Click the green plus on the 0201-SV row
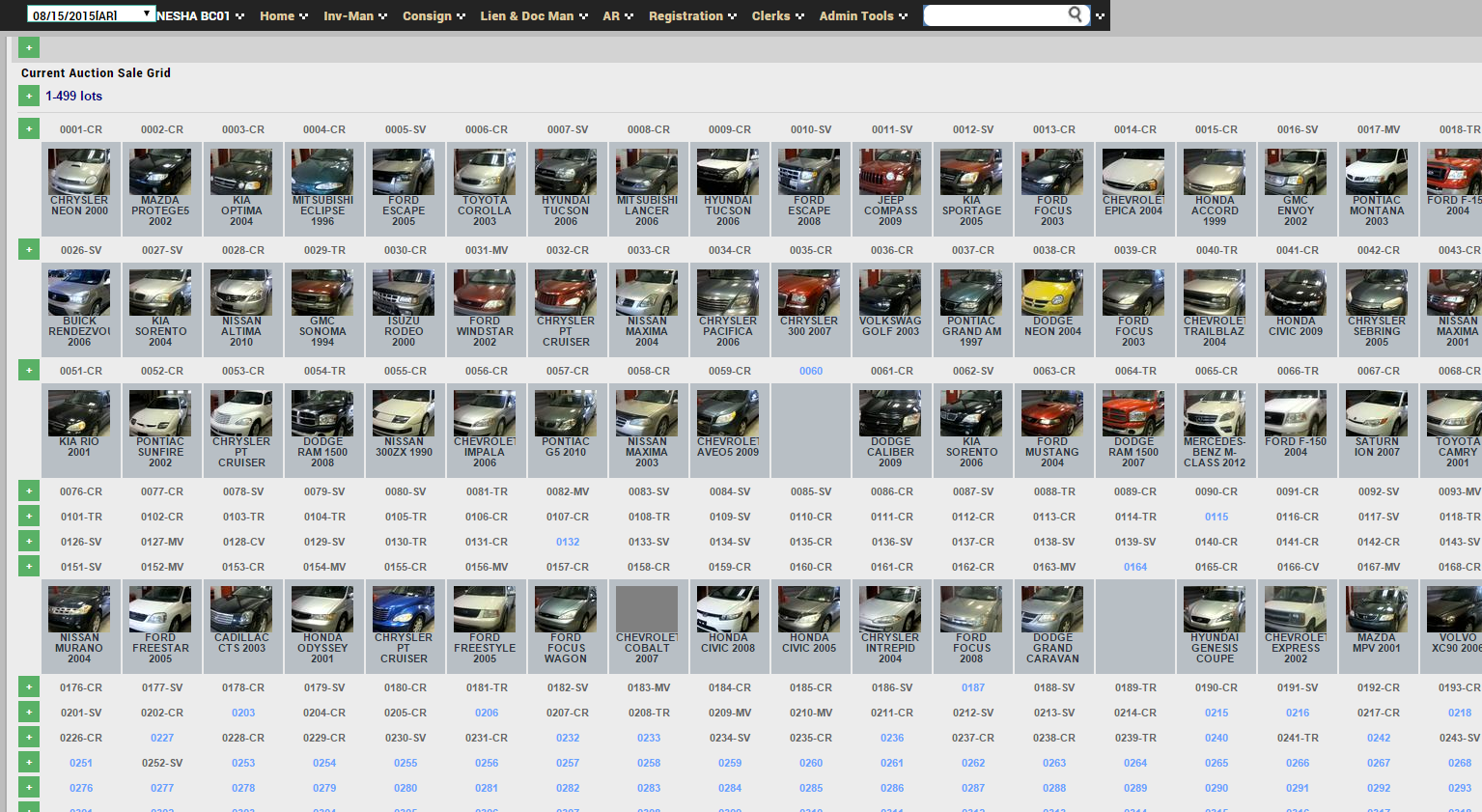 tap(29, 713)
